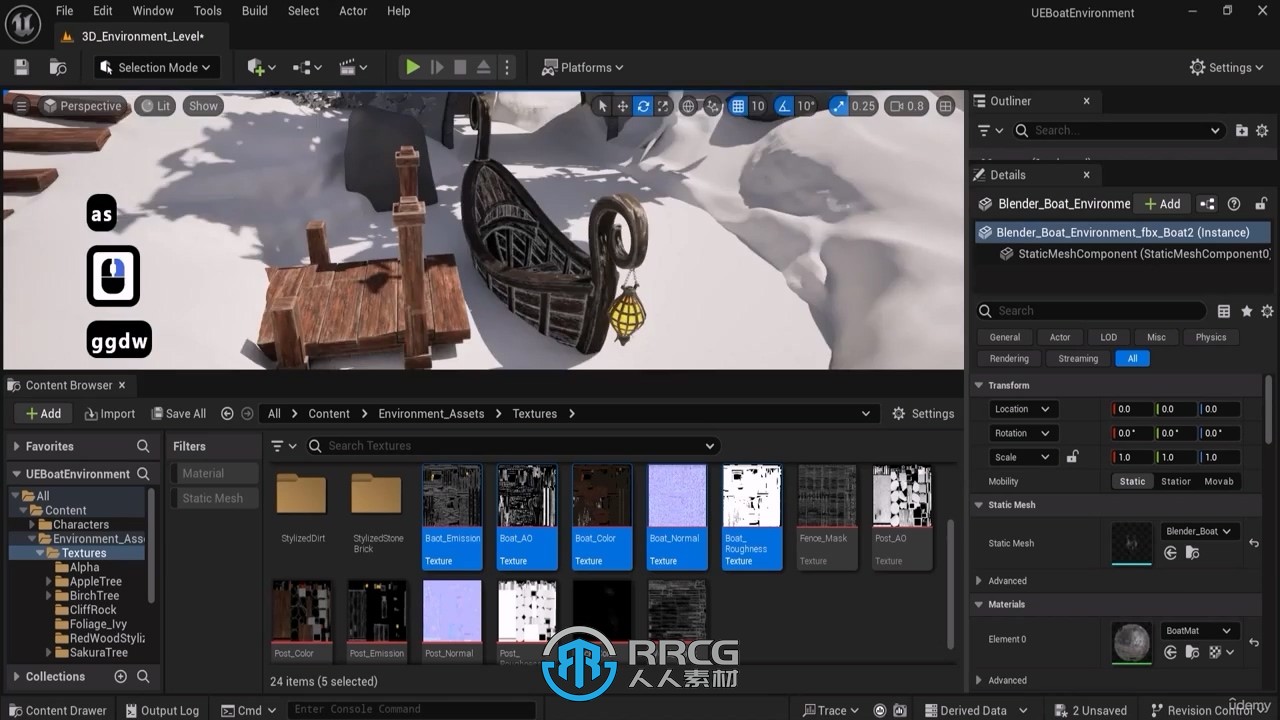The width and height of the screenshot is (1280, 720).
Task: Click the Lit view mode button
Action: 155,106
